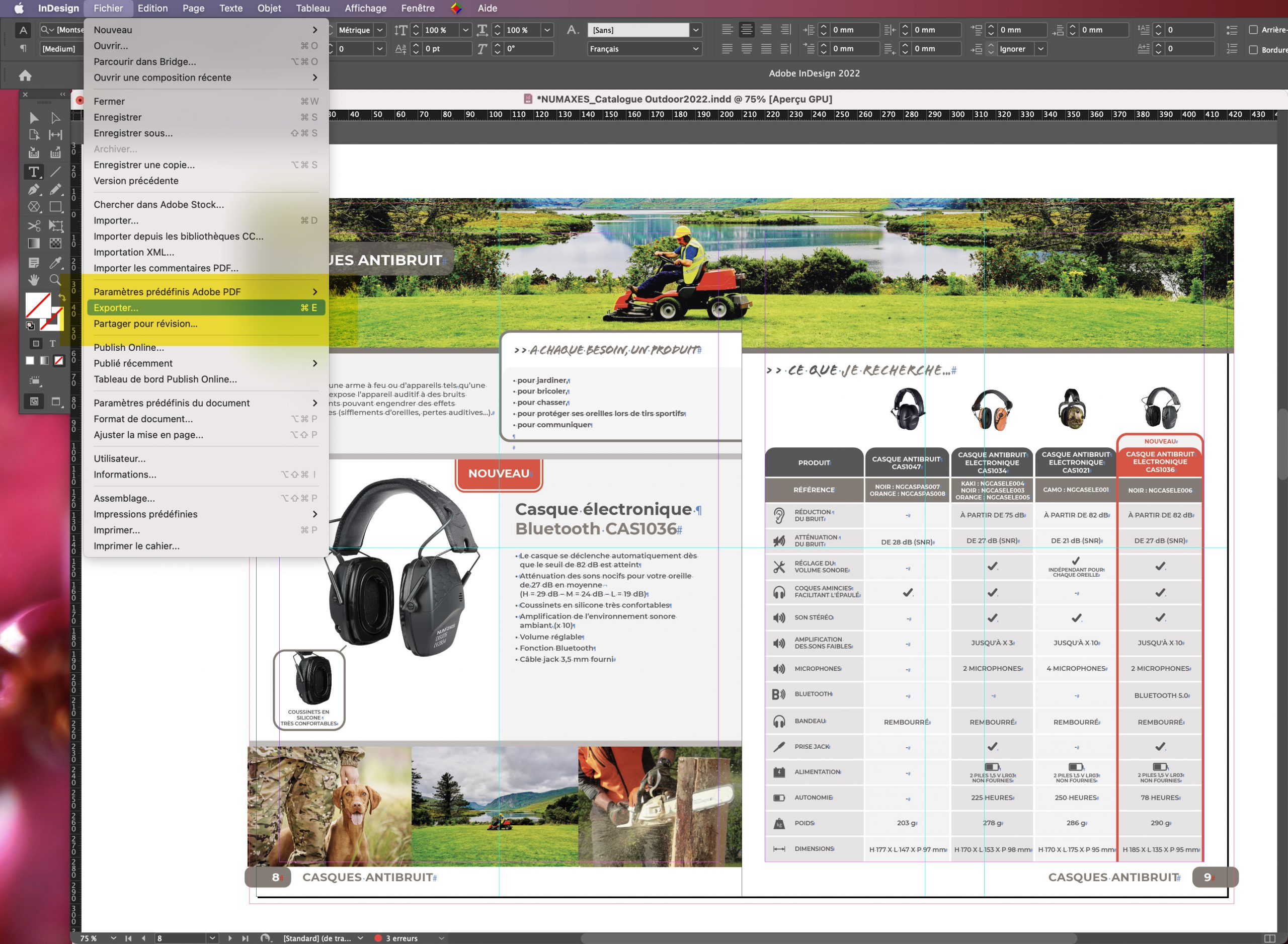This screenshot has width=1288, height=944.
Task: Click the Home icon
Action: pyautogui.click(x=25, y=75)
